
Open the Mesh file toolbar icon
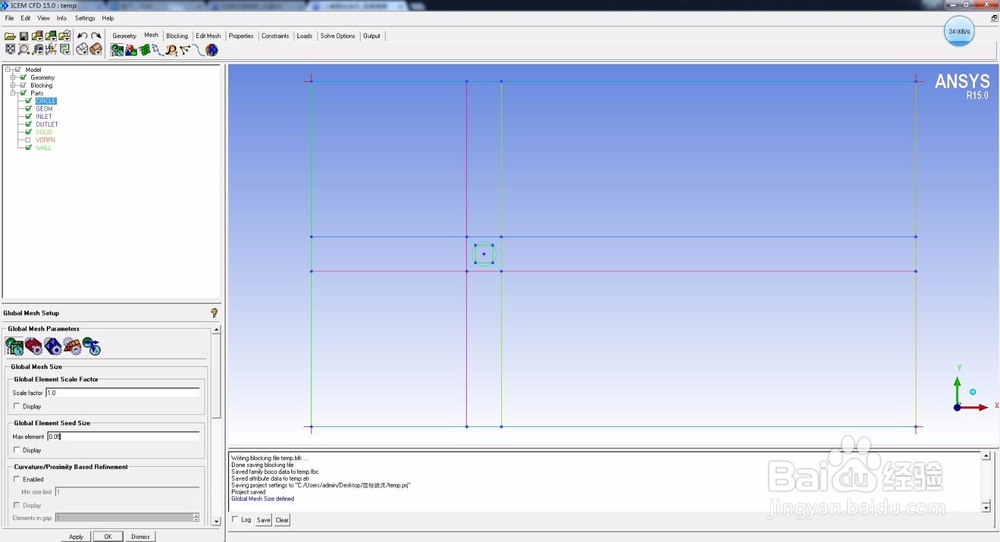coord(51,36)
